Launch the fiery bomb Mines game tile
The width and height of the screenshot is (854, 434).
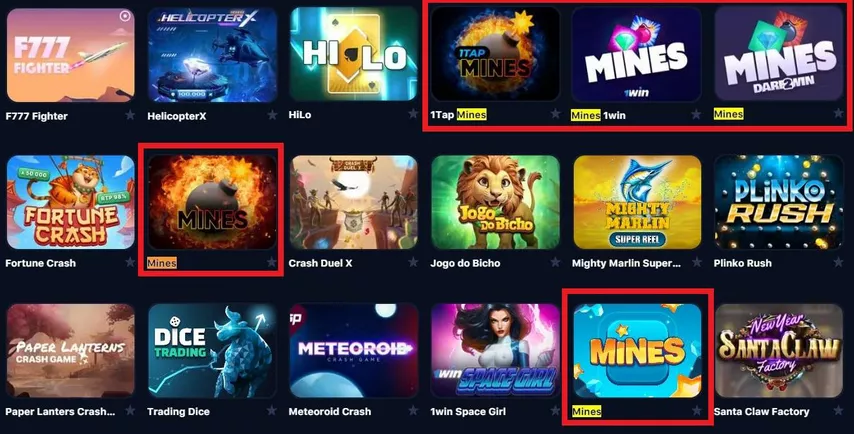click(212, 202)
